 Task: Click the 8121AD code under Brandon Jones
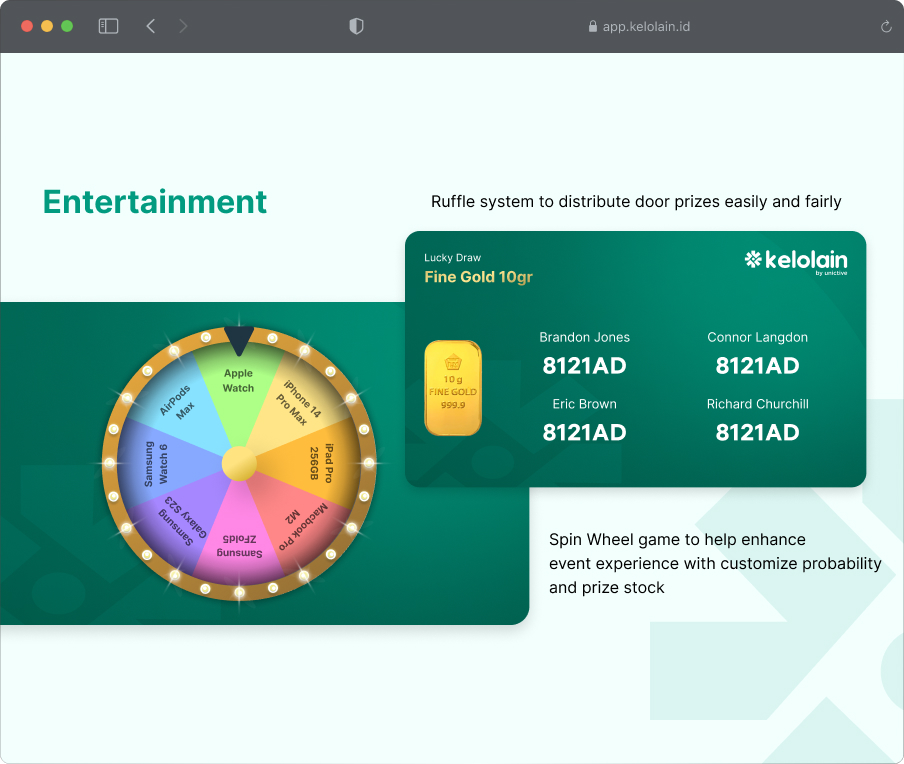pyautogui.click(x=585, y=366)
